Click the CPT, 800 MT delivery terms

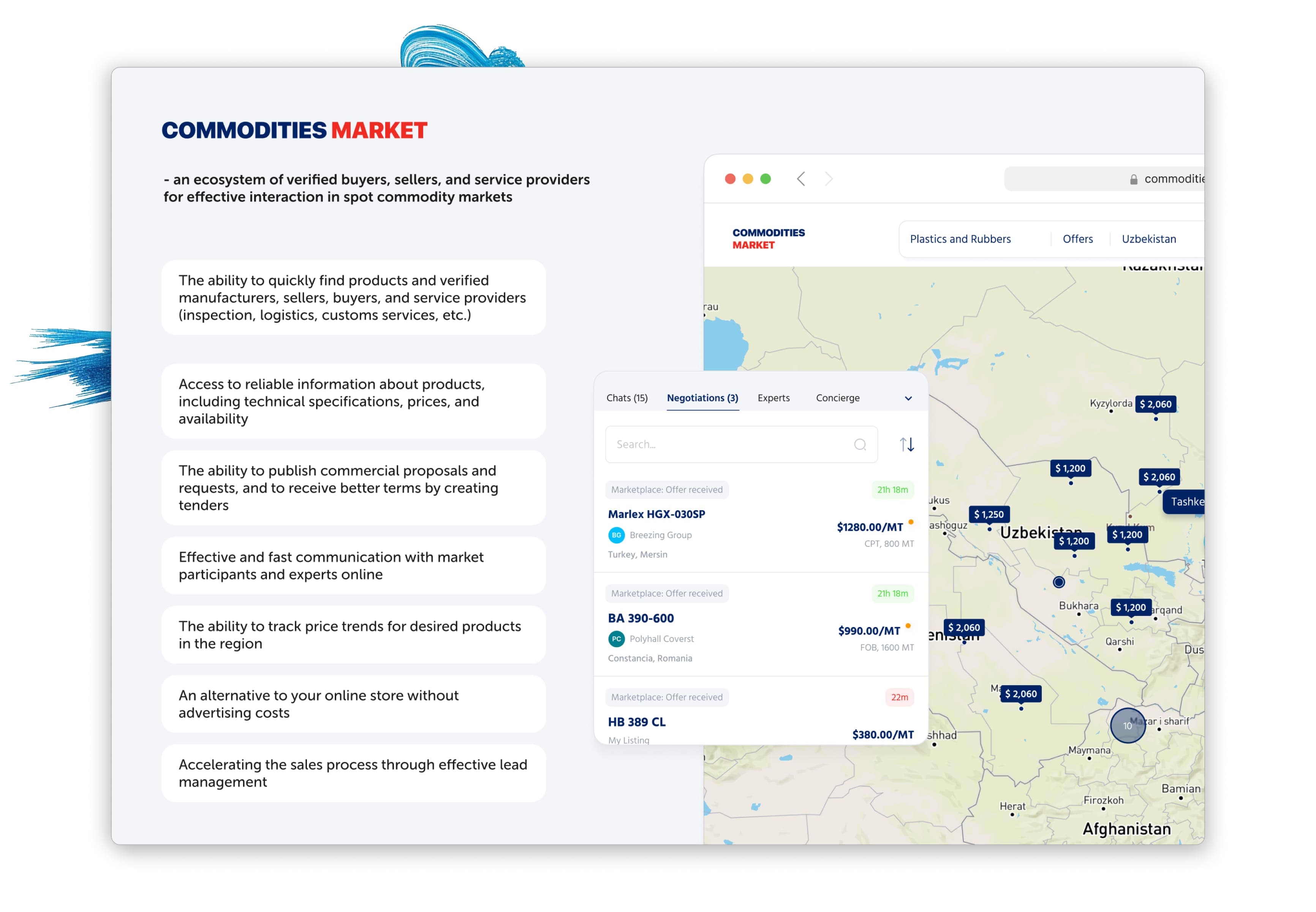(889, 544)
